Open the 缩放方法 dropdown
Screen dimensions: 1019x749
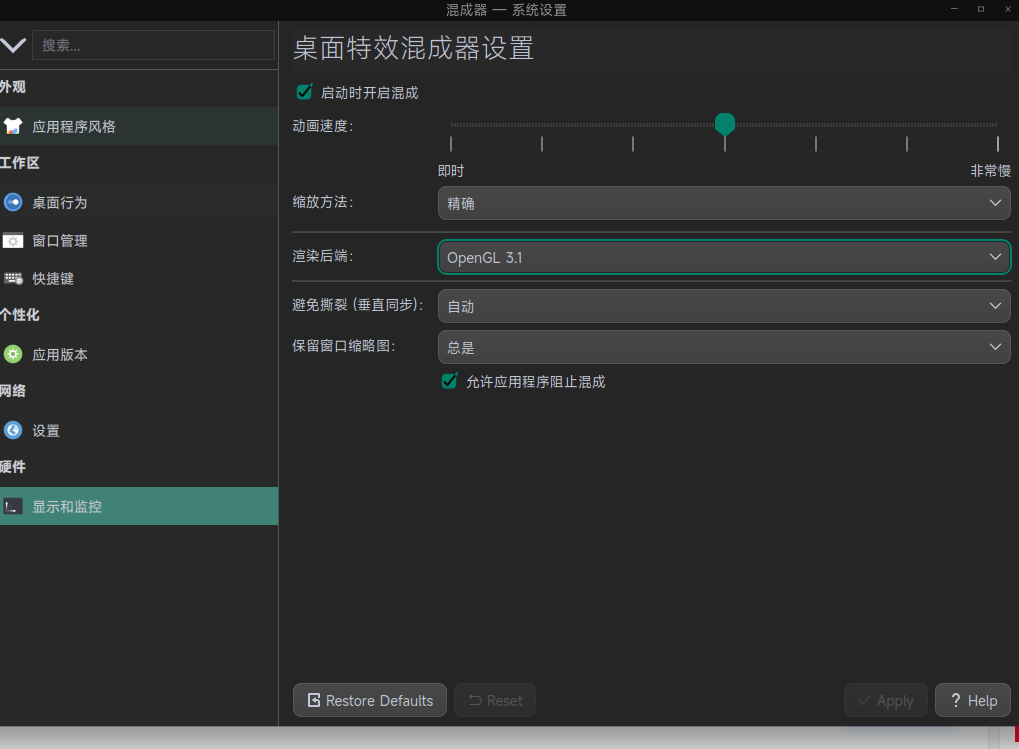(x=723, y=203)
